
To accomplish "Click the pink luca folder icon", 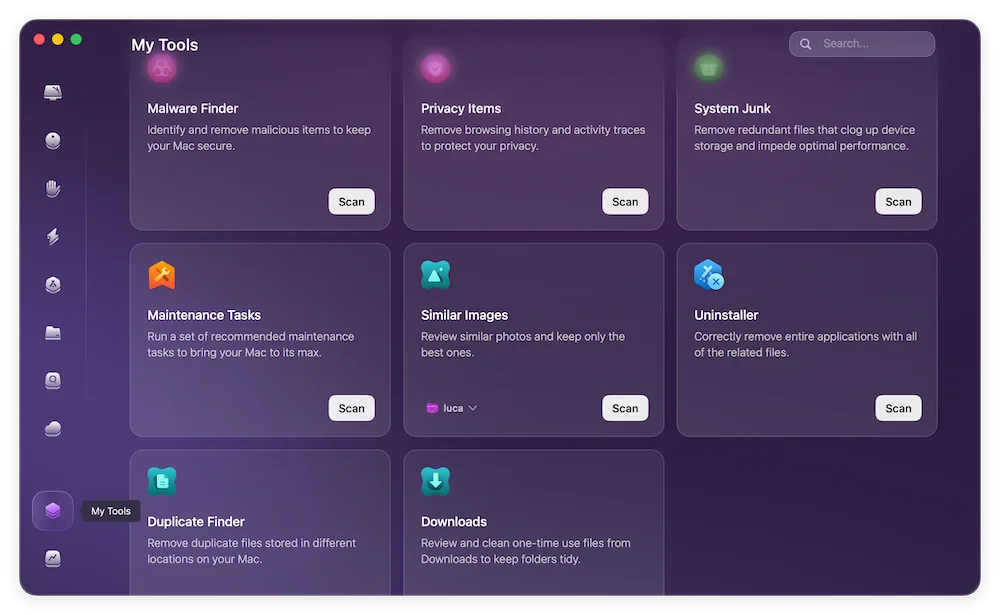I will [432, 408].
